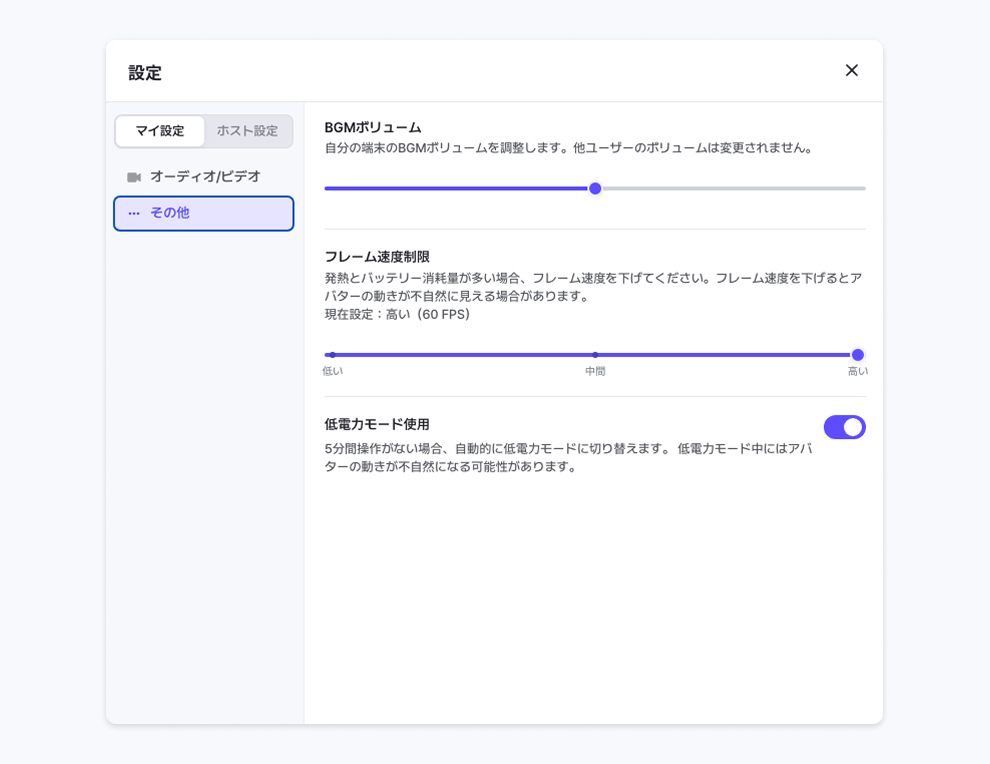The width and height of the screenshot is (990, 764).
Task: Click the three-dots icon beside その他
Action: click(x=134, y=213)
